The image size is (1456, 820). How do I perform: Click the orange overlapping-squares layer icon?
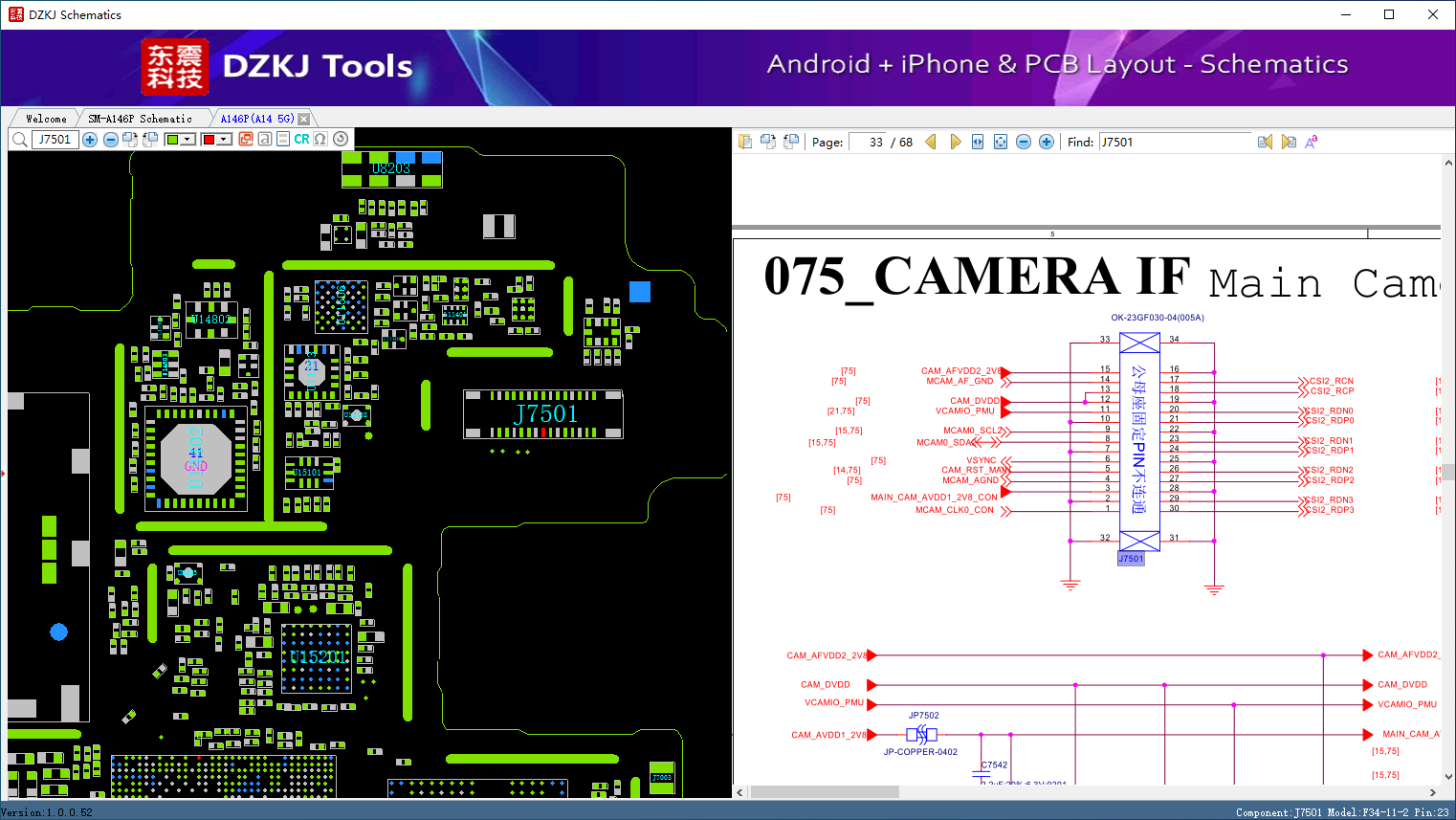click(246, 140)
